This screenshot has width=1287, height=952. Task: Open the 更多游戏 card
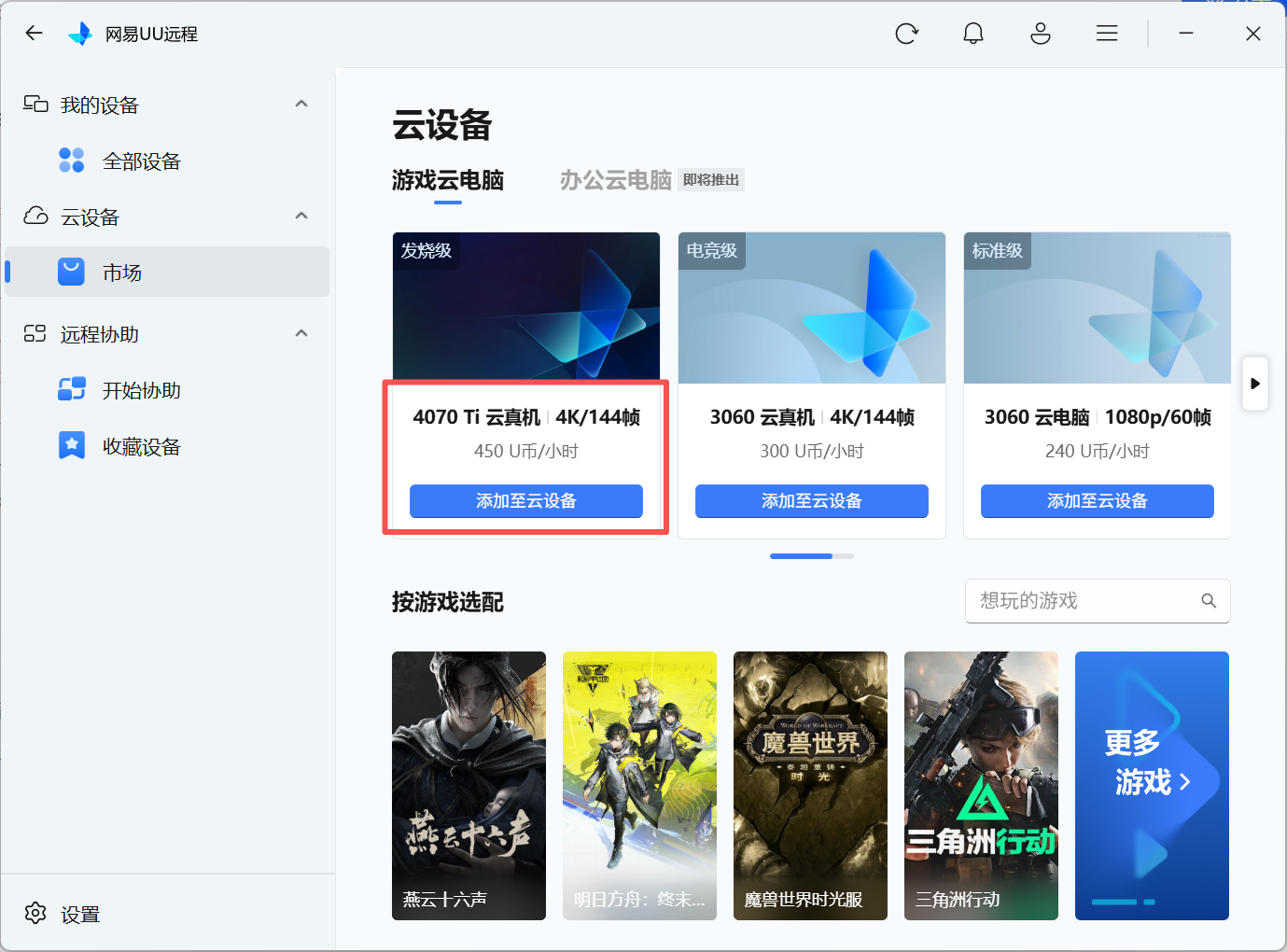click(x=1152, y=786)
